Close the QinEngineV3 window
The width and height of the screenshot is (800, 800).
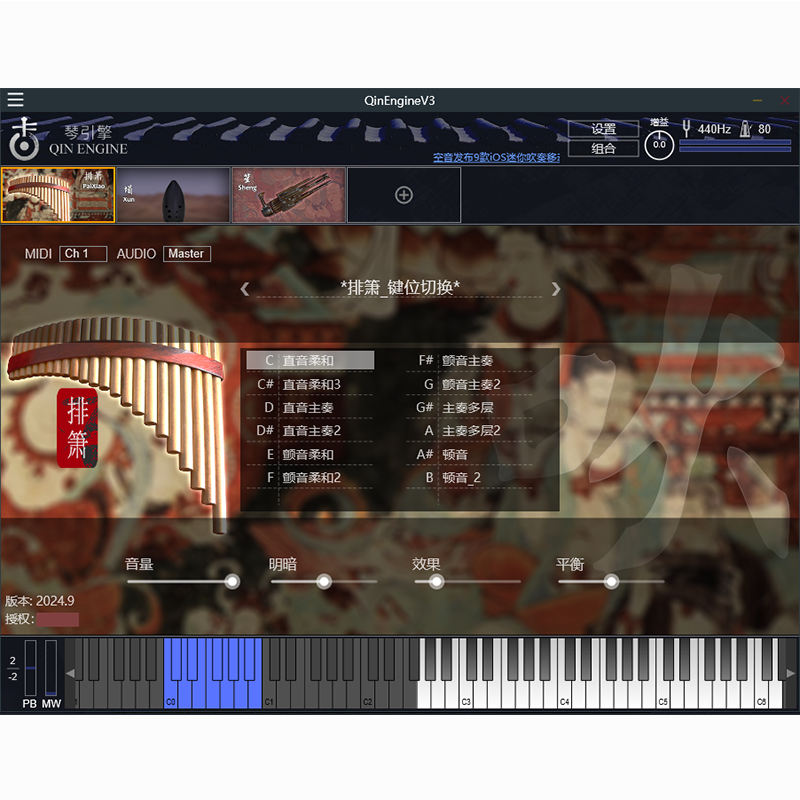(x=785, y=101)
